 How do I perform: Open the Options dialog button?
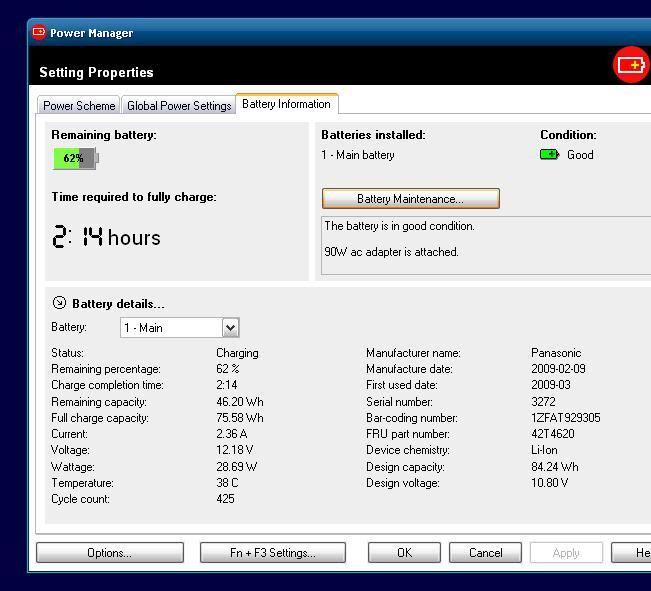point(109,553)
